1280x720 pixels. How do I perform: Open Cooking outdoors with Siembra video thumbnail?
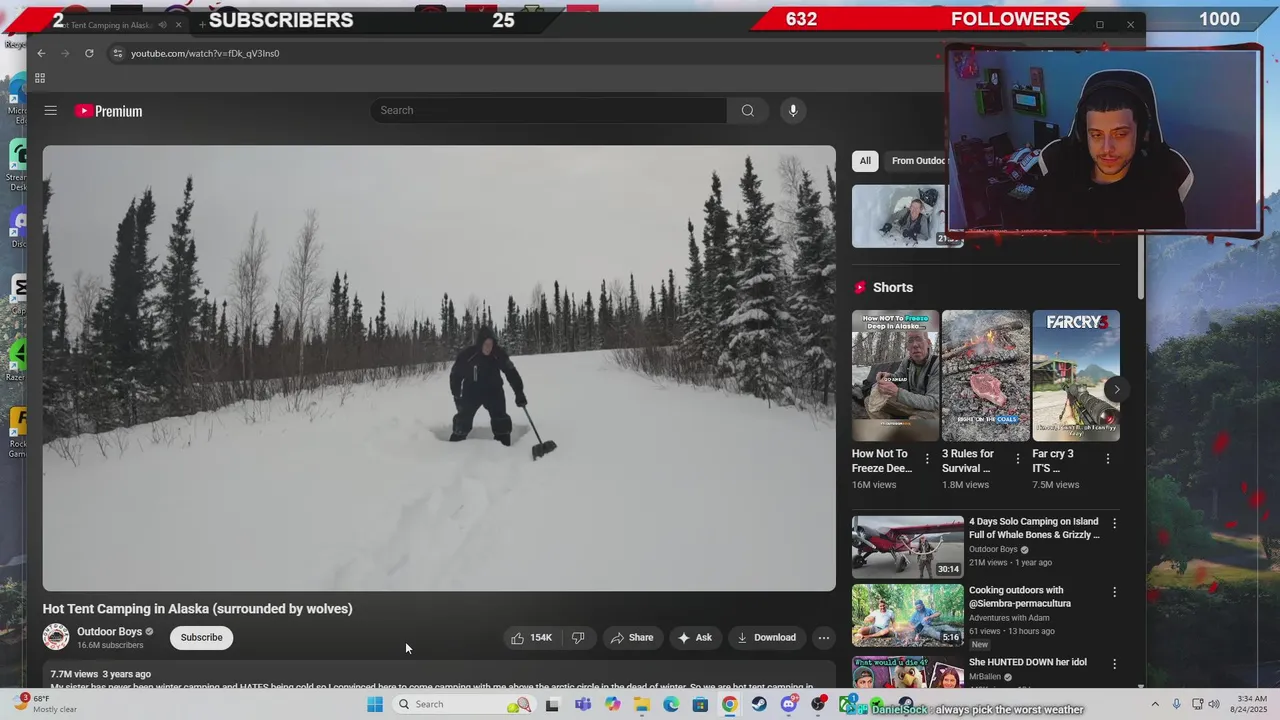(908, 615)
